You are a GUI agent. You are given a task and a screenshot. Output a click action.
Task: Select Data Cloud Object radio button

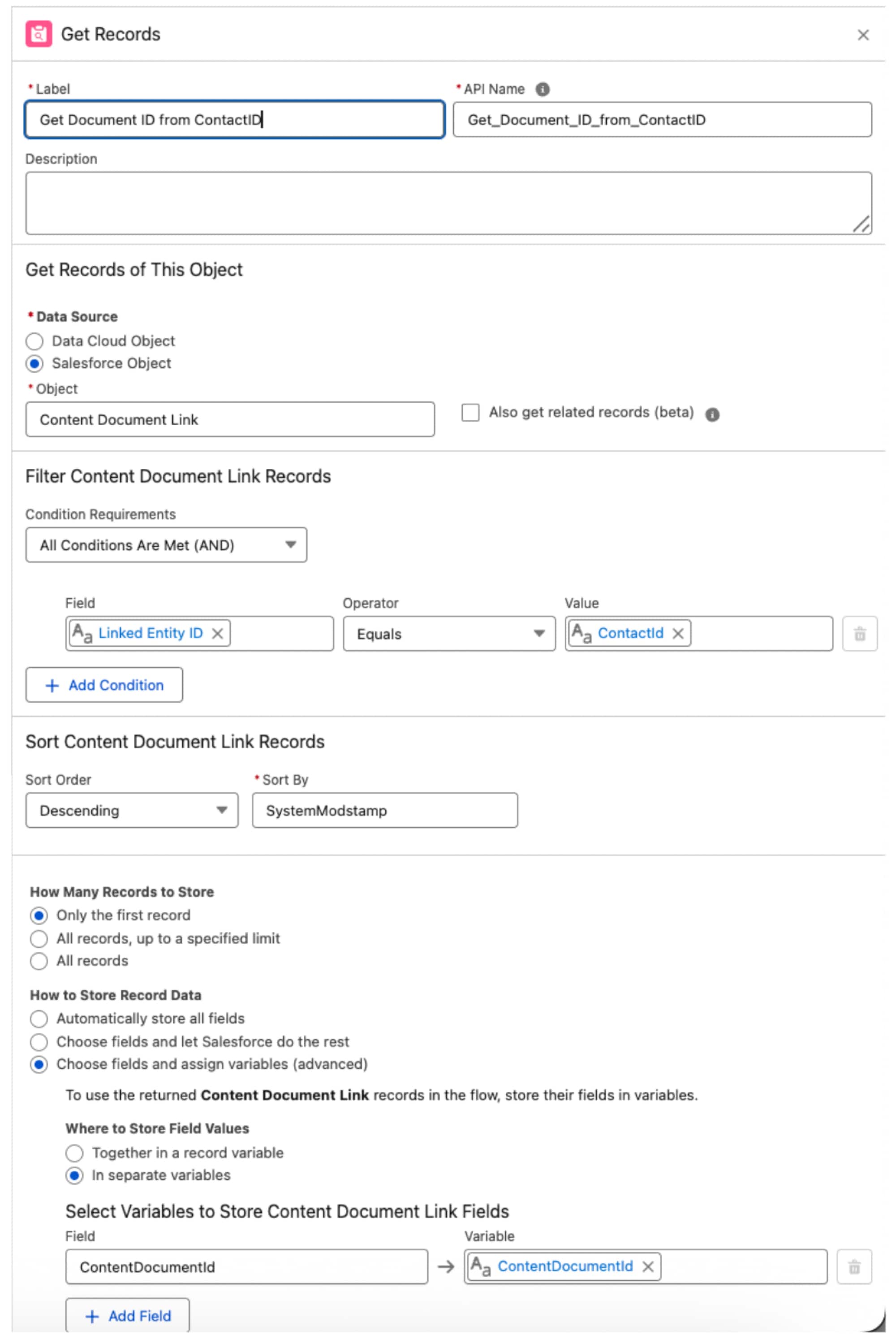coord(35,341)
